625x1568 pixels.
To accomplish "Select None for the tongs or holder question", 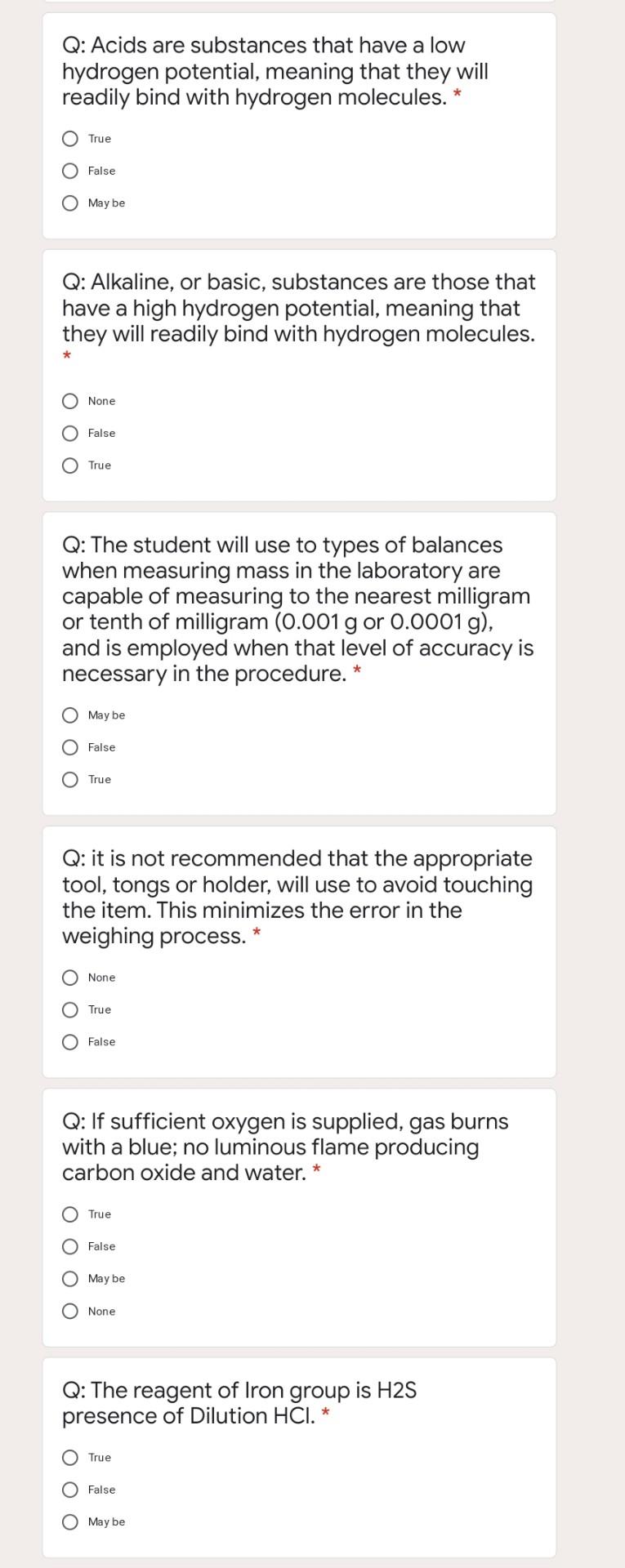I will coord(71,978).
